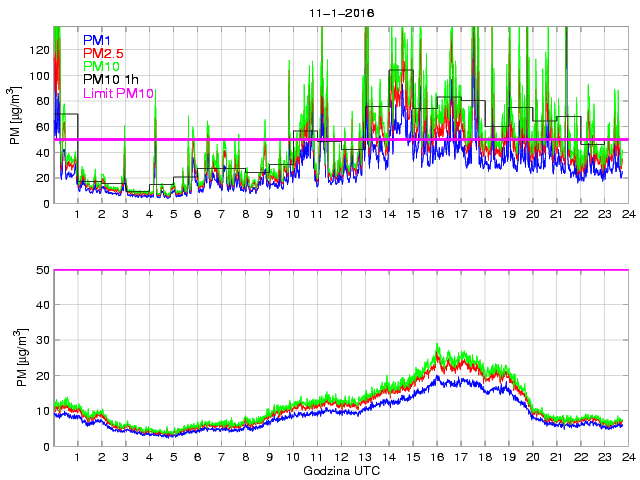Image resolution: width=640 pixels, height=480 pixels.
Task: Click the 100 tick on top chart
Action: pos(40,76)
